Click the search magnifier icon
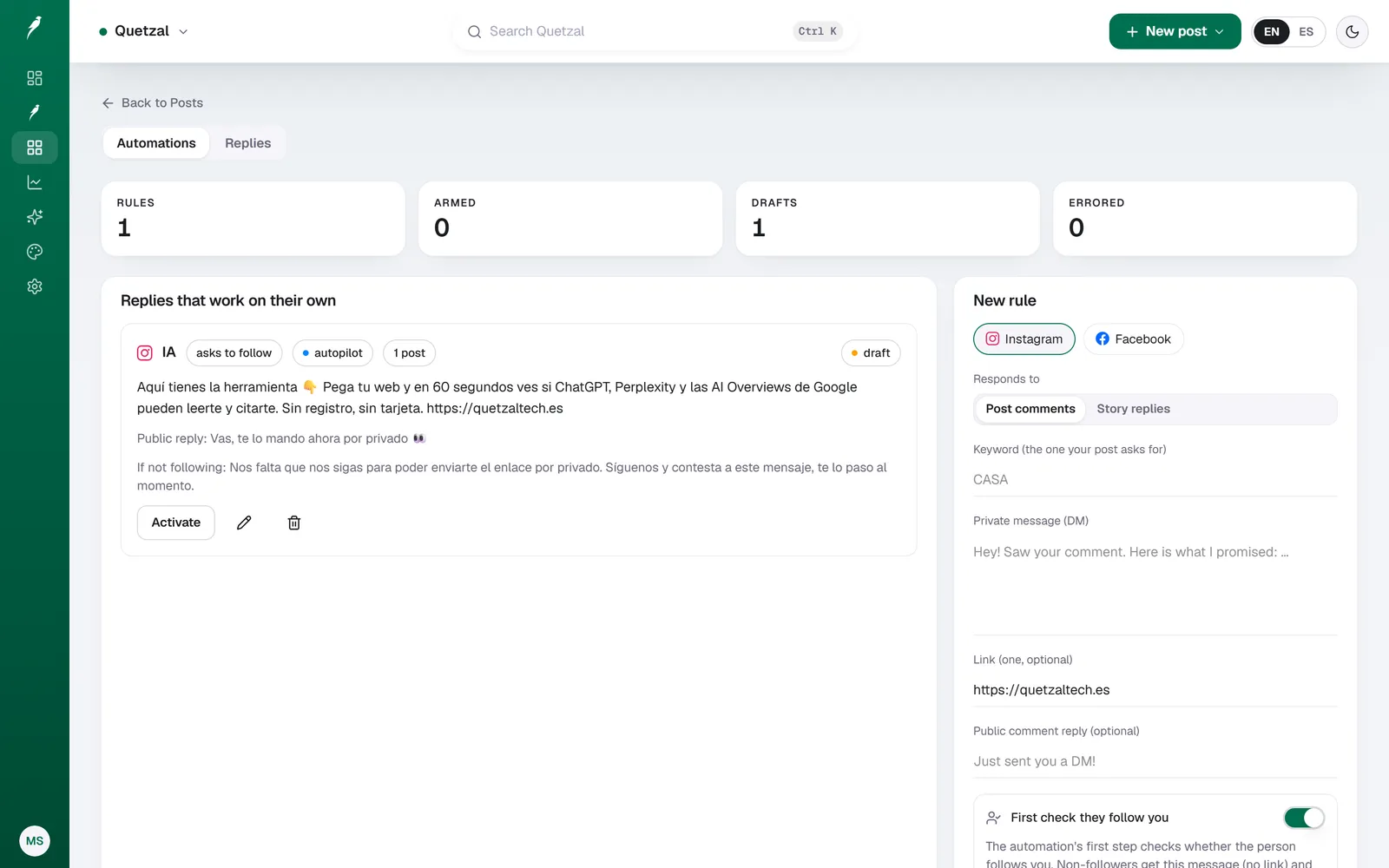This screenshot has height=868, width=1389. click(474, 31)
